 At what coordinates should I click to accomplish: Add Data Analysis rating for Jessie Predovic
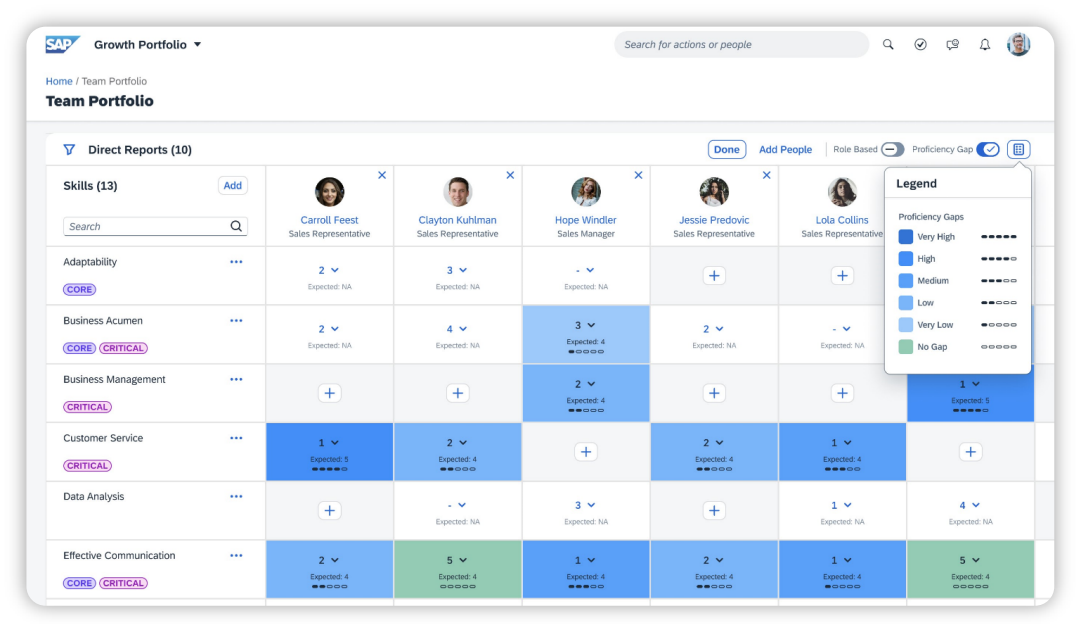point(714,511)
